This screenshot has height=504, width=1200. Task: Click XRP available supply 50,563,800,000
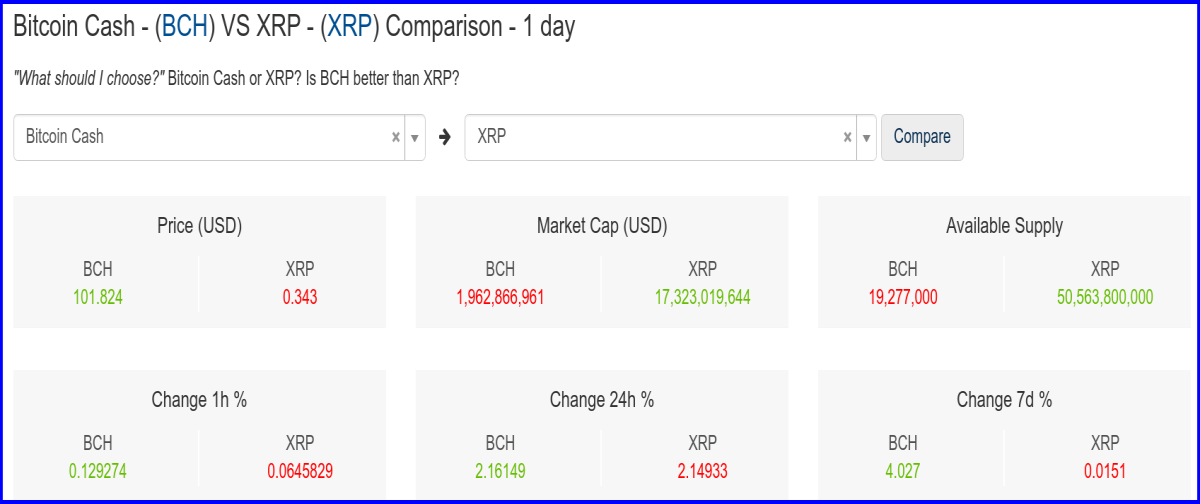point(1105,297)
